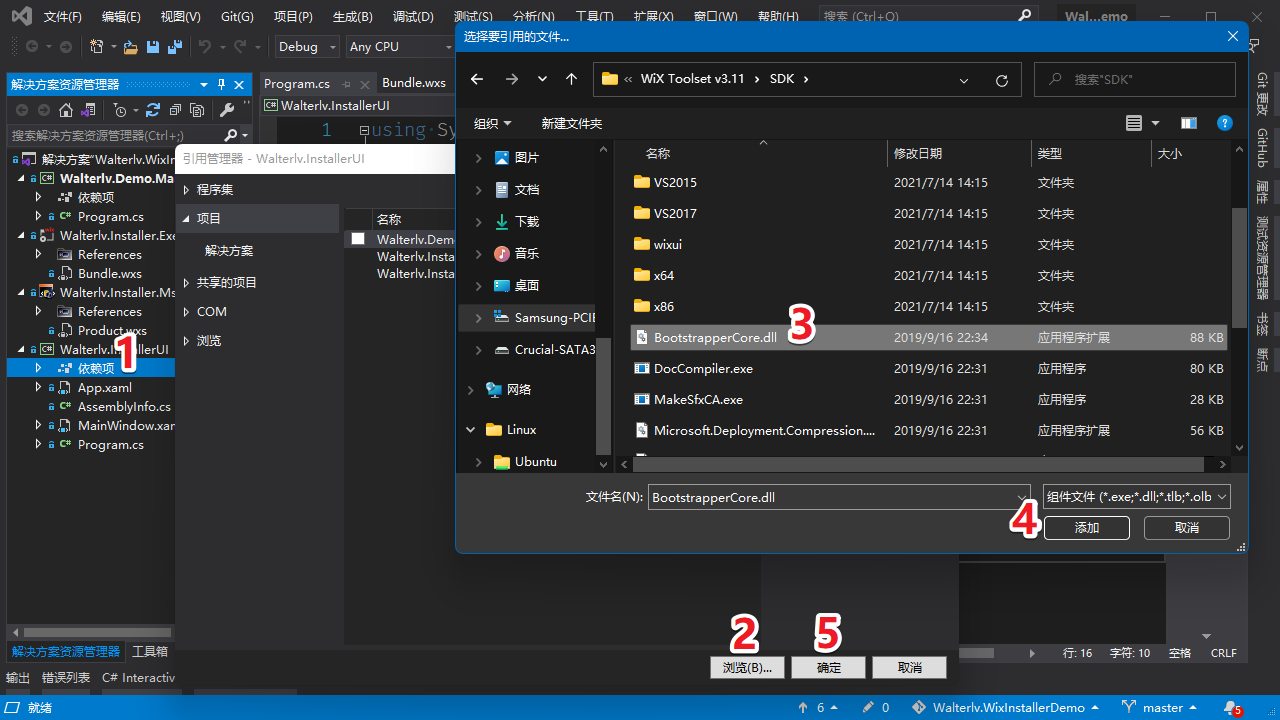Screen dimensions: 1280x720
Task: Expand the Ubuntu folder in navigation tree
Action: coord(478,462)
